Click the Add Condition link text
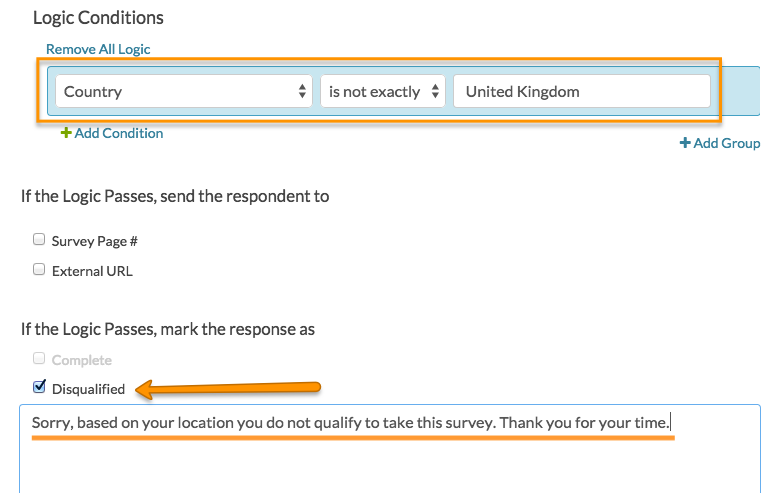 pyautogui.click(x=118, y=133)
